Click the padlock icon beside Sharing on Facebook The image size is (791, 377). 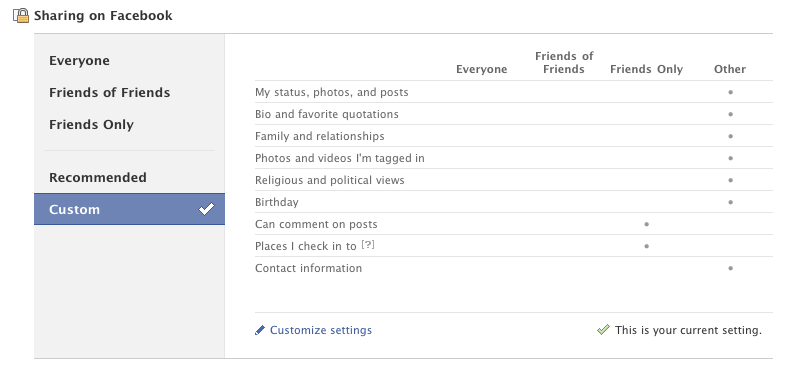[21, 16]
